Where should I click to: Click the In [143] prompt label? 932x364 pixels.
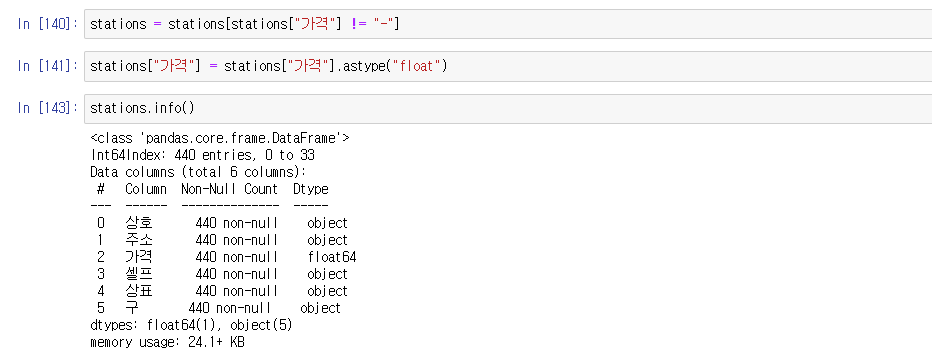click(x=47, y=109)
